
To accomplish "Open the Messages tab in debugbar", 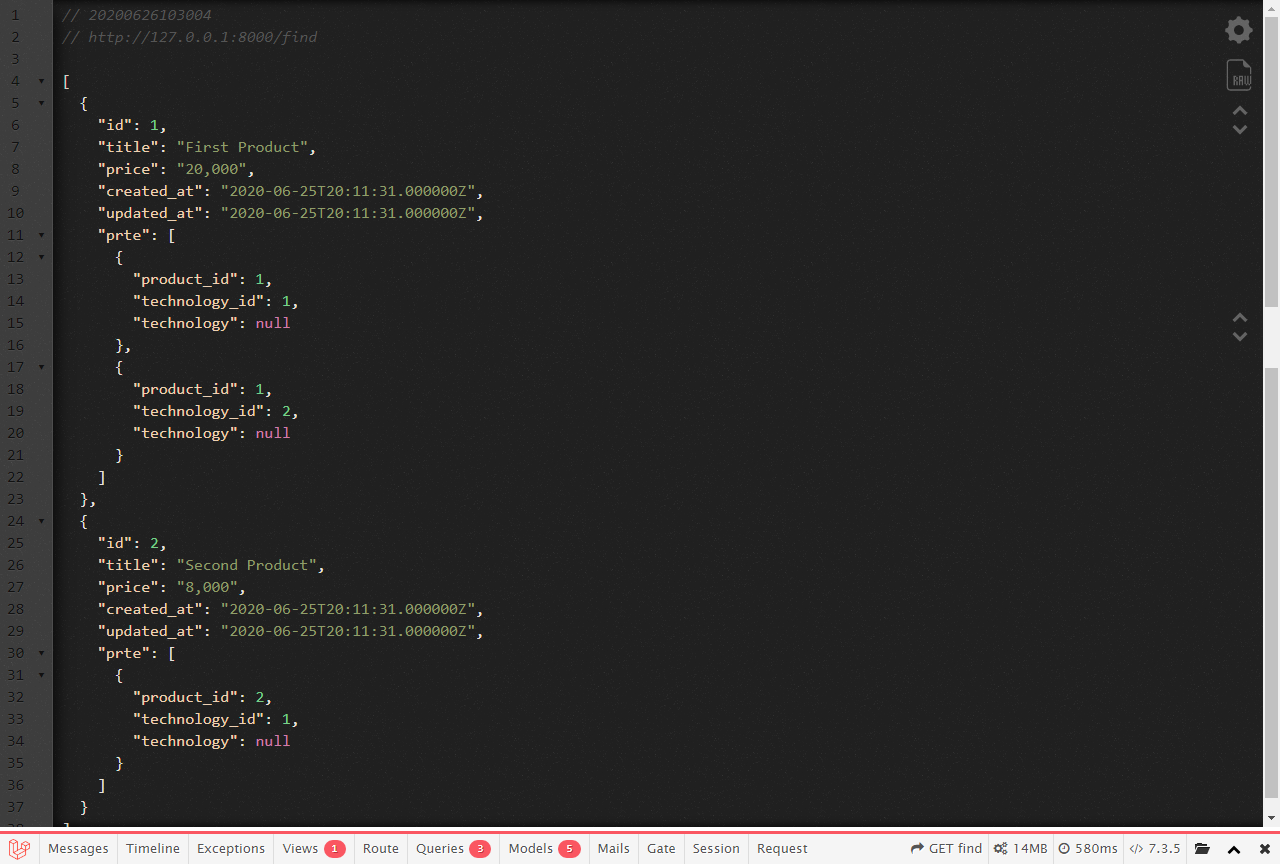I will [78, 849].
